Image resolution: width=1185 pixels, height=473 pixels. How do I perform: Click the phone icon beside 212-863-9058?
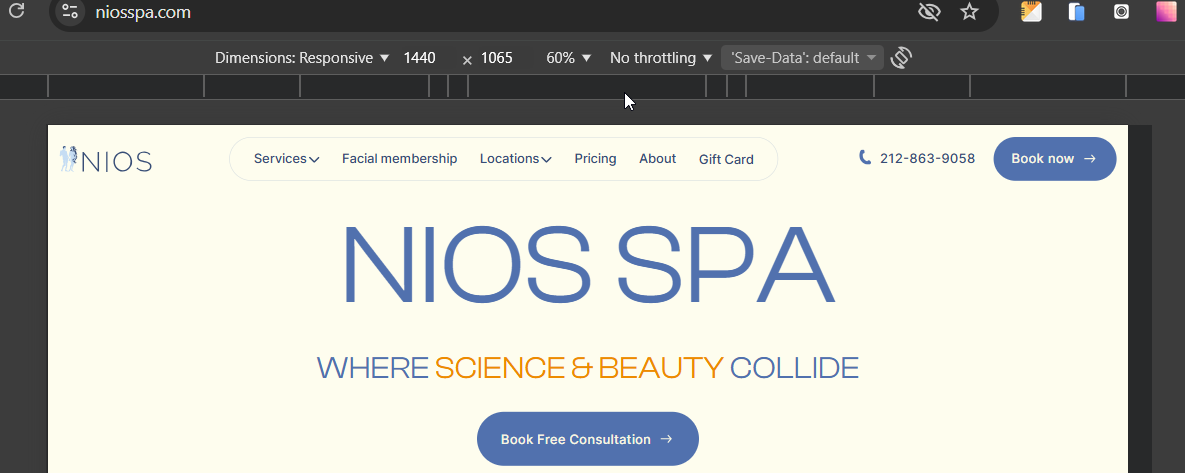(865, 157)
